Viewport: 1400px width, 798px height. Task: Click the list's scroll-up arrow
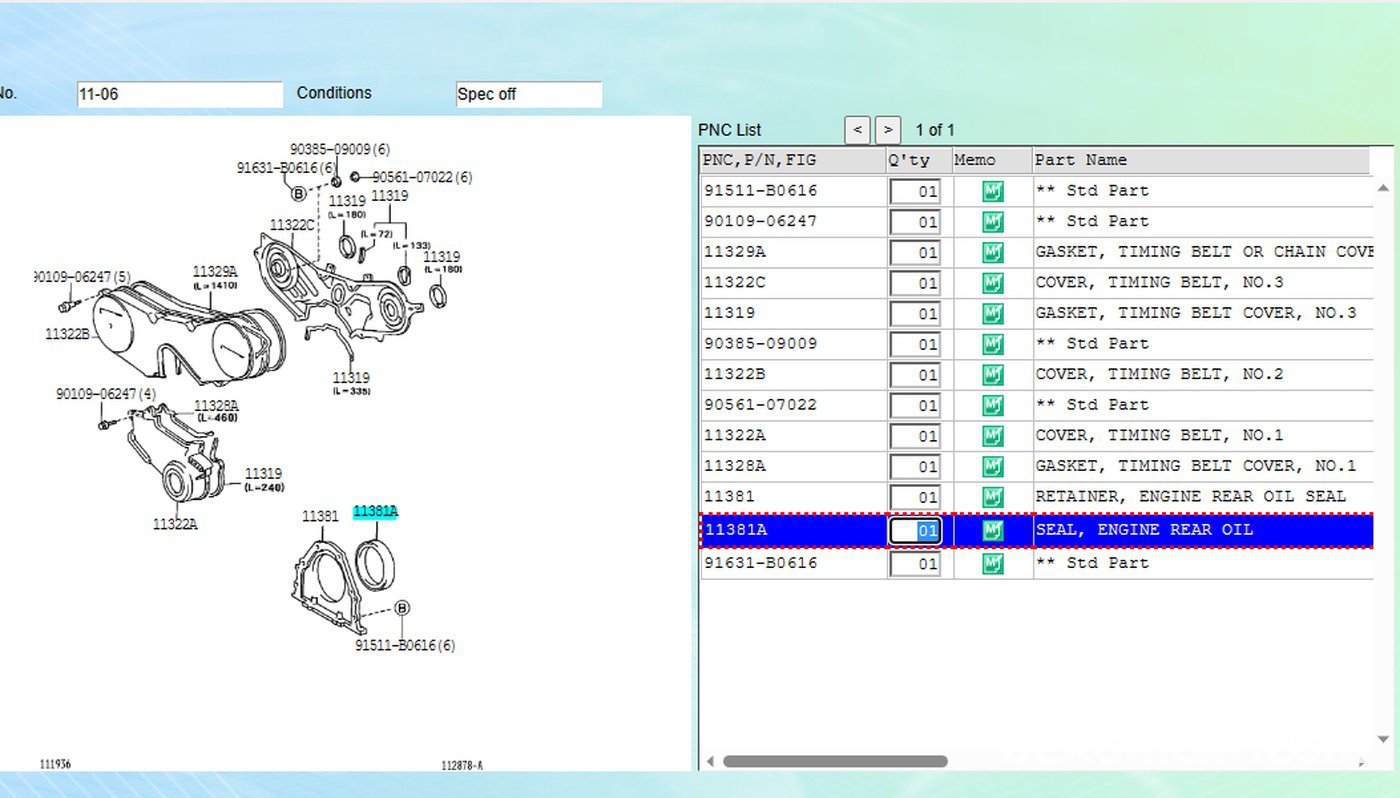(x=1384, y=188)
